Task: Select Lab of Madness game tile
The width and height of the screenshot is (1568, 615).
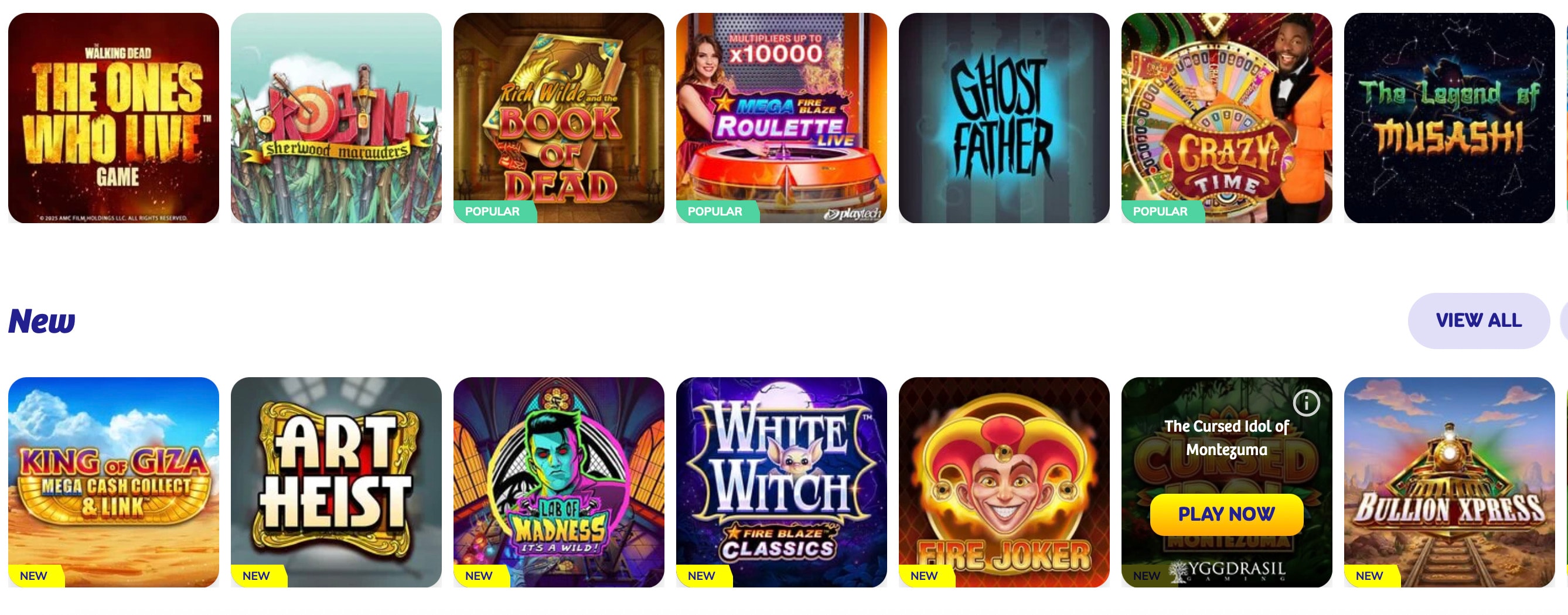Action: [559, 483]
